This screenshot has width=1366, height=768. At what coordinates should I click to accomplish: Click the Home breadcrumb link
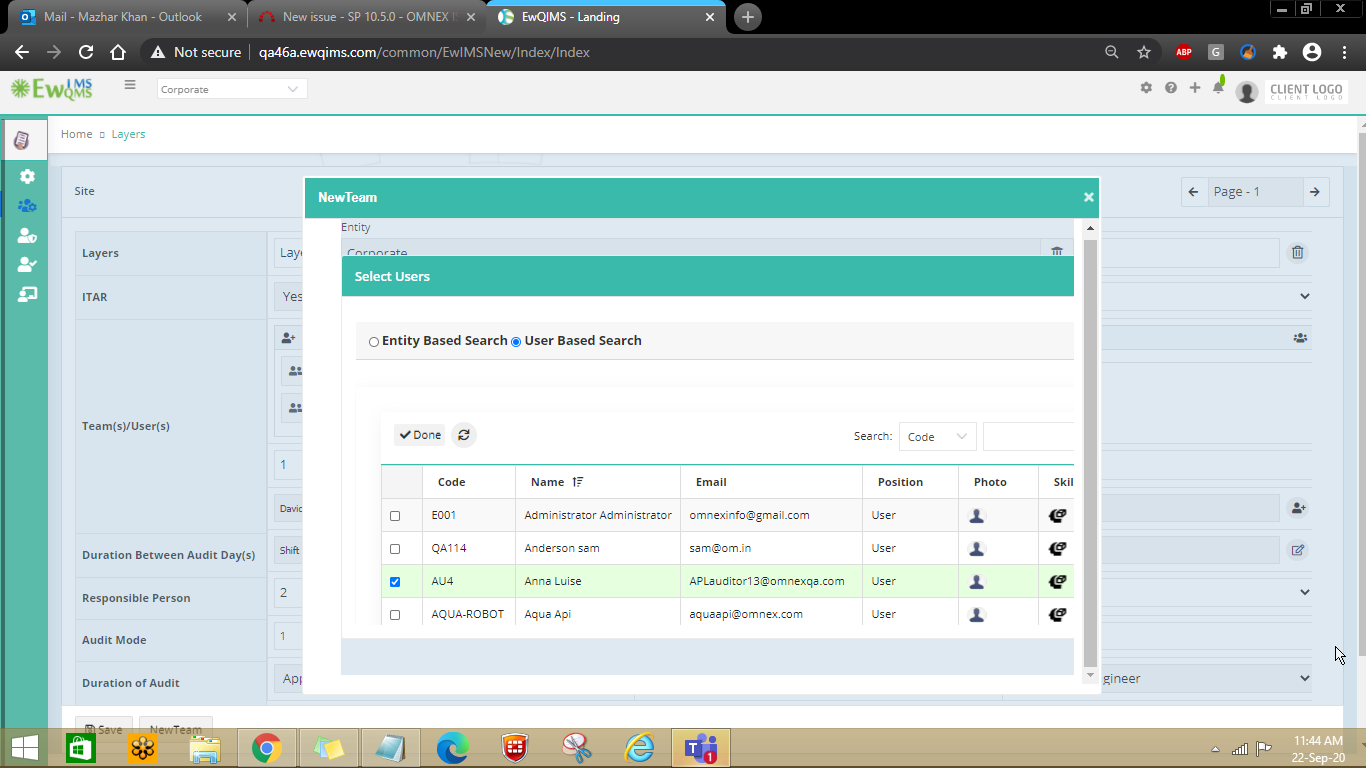pyautogui.click(x=77, y=134)
